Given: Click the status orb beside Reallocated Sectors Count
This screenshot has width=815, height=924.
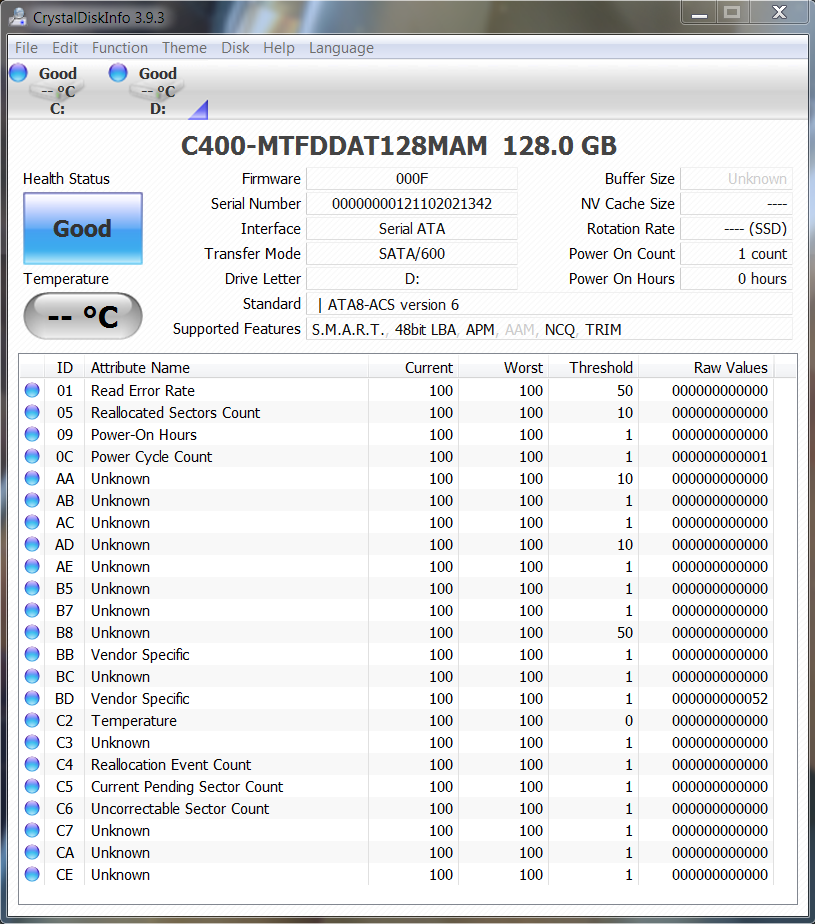Looking at the screenshot, I should pos(32,413).
